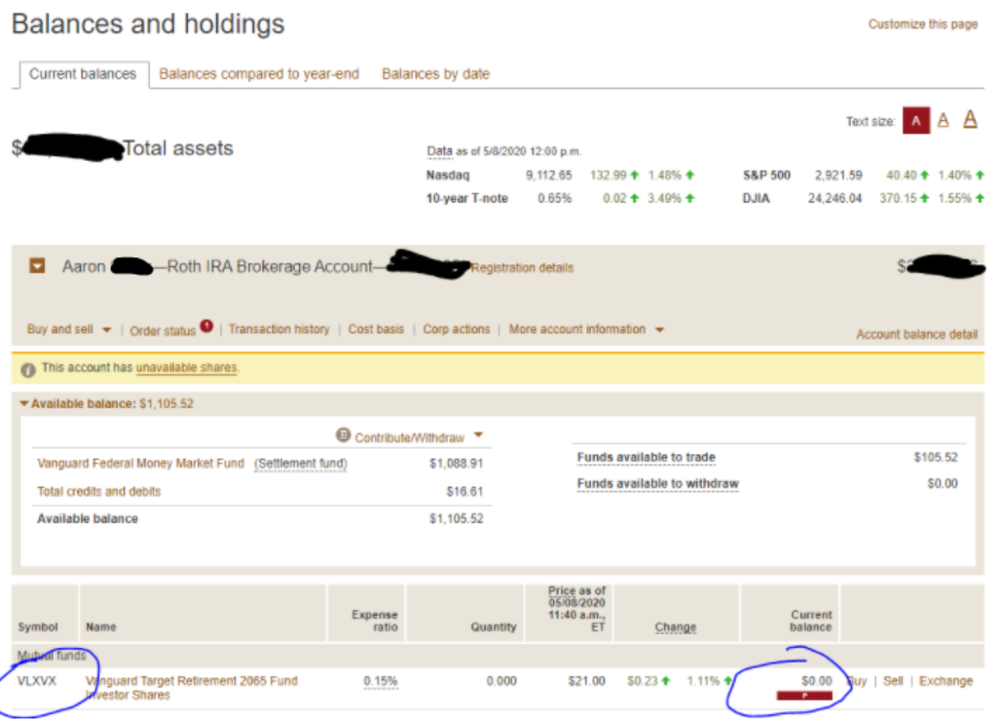Click the red bar under current balance
Screen dimensions: 1000x728
pos(804,695)
